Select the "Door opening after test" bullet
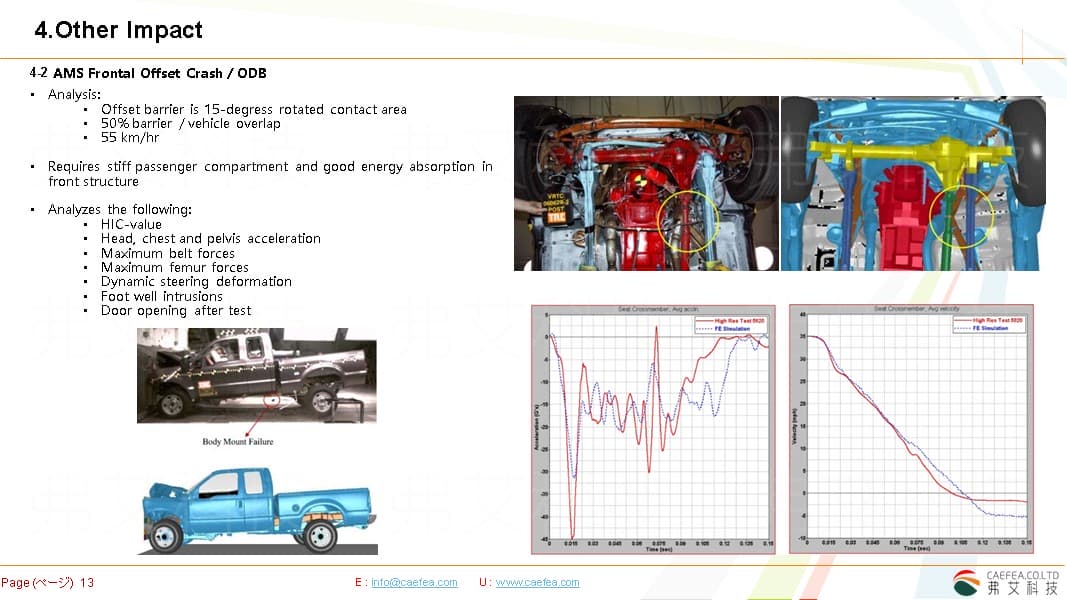 tap(176, 310)
